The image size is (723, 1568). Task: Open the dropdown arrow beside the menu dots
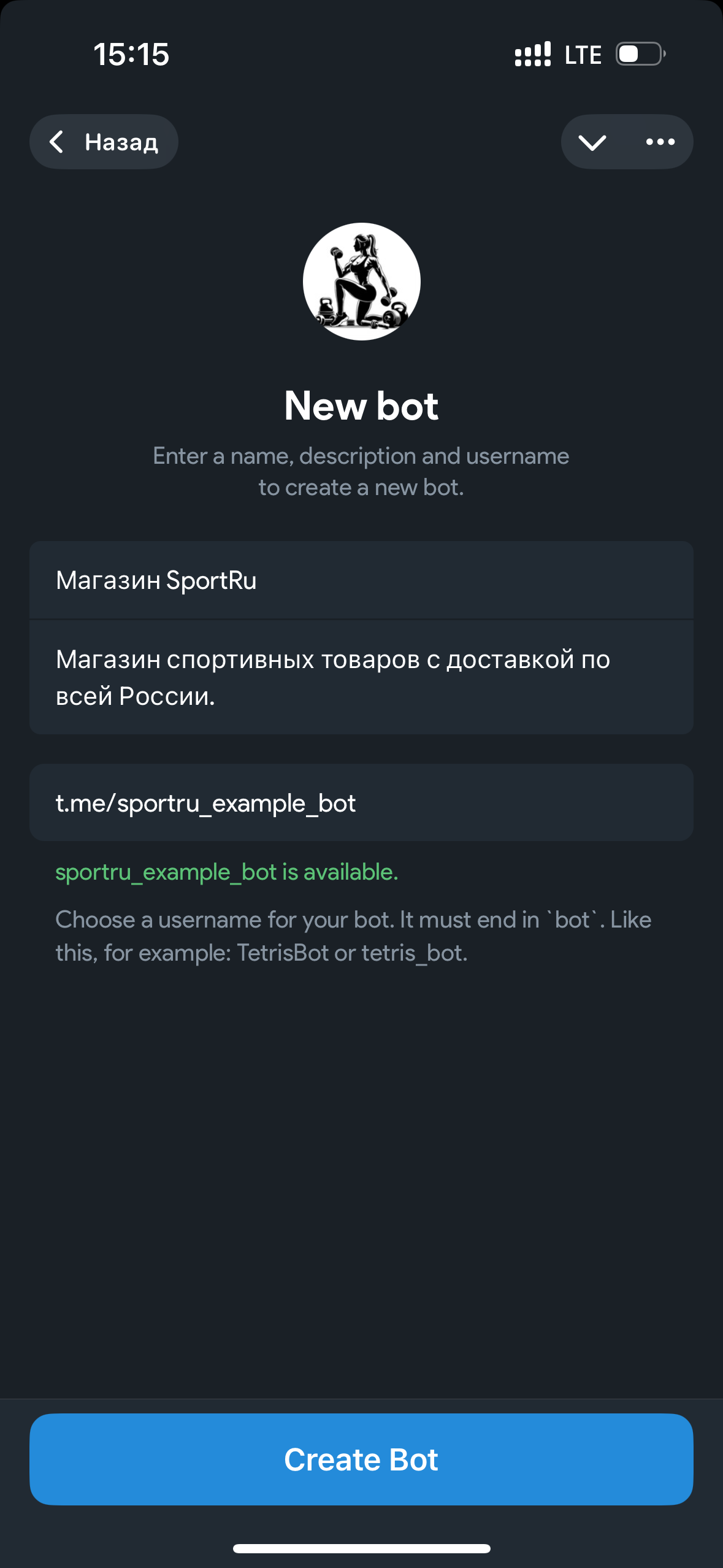(593, 142)
